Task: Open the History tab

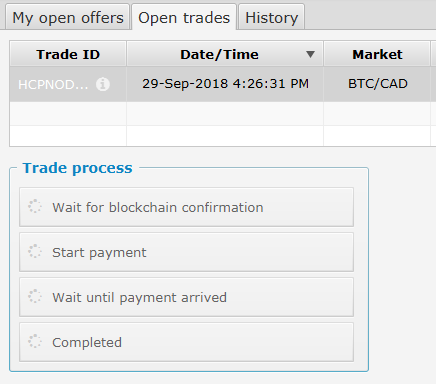Action: [x=271, y=17]
